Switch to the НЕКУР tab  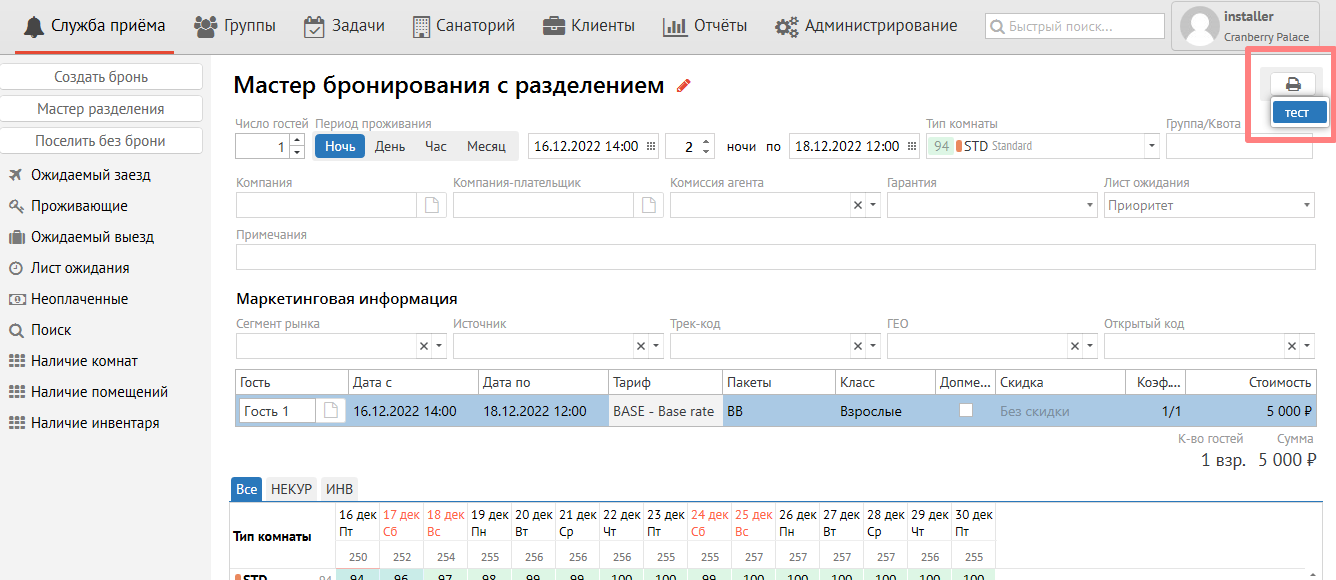click(291, 489)
